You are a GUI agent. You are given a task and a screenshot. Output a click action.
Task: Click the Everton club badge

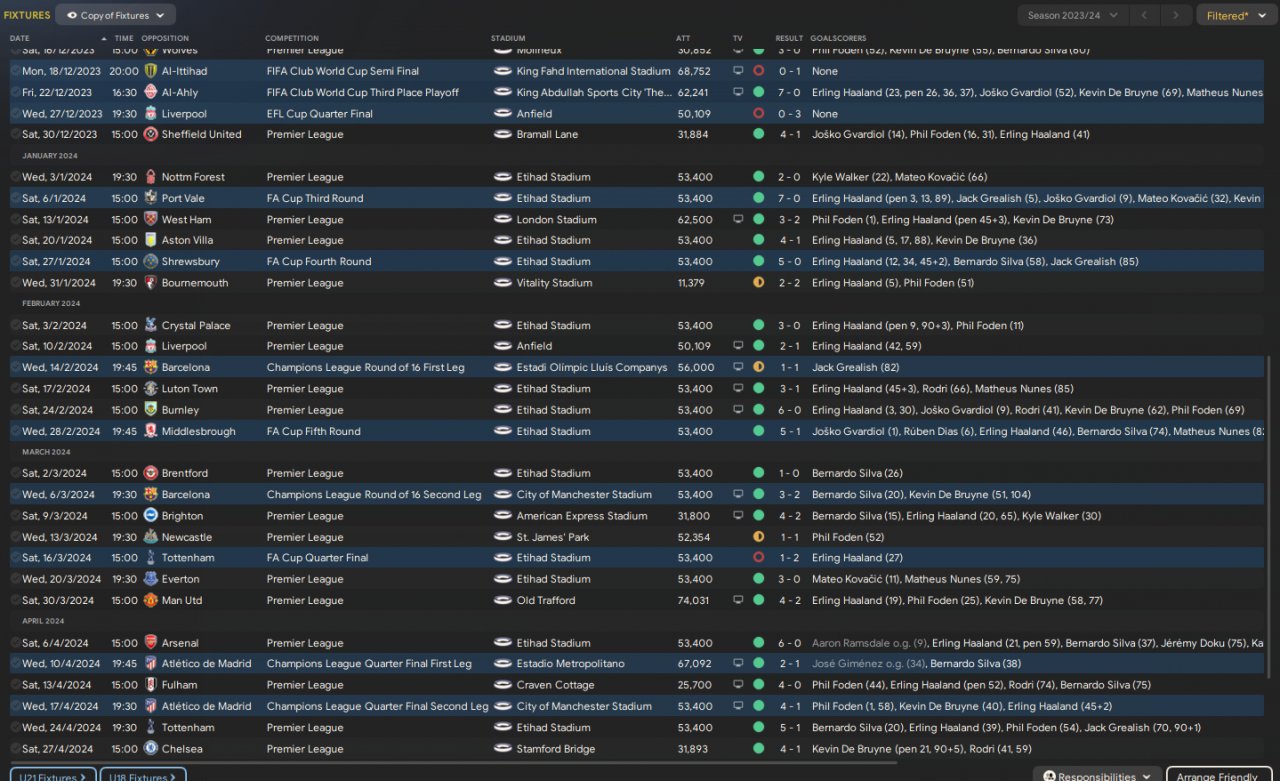(x=151, y=579)
